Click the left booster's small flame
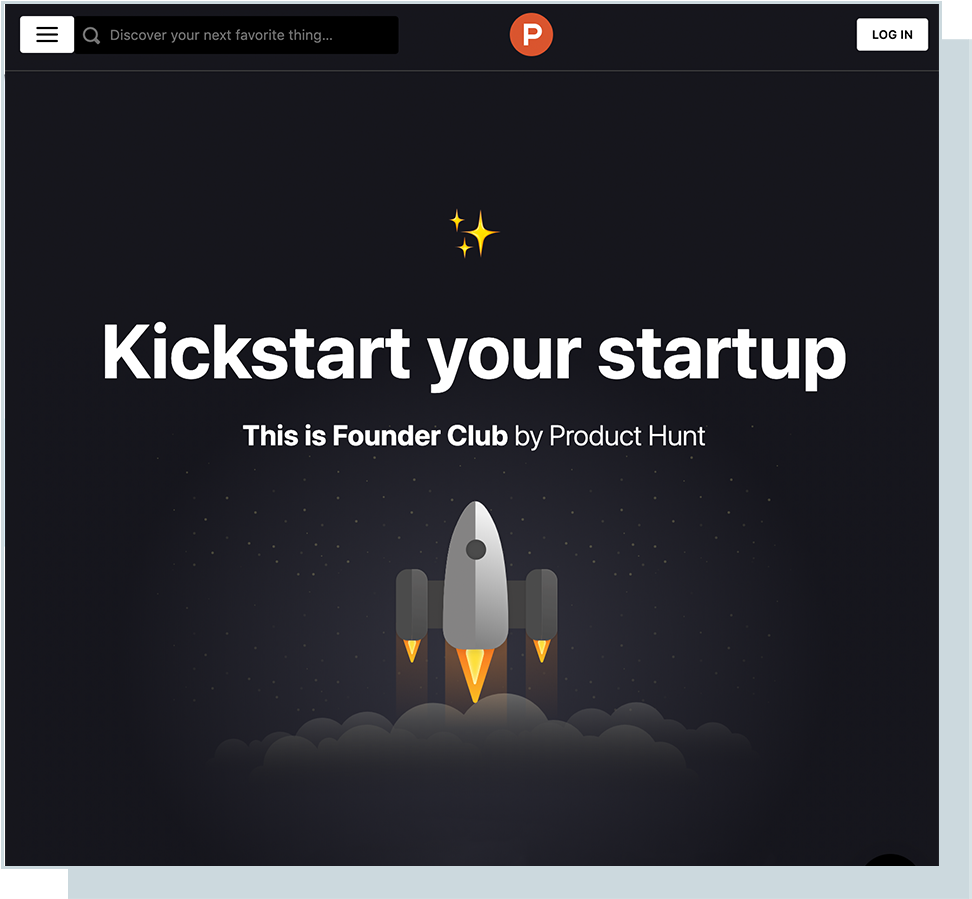The height and width of the screenshot is (899, 972). tap(412, 651)
